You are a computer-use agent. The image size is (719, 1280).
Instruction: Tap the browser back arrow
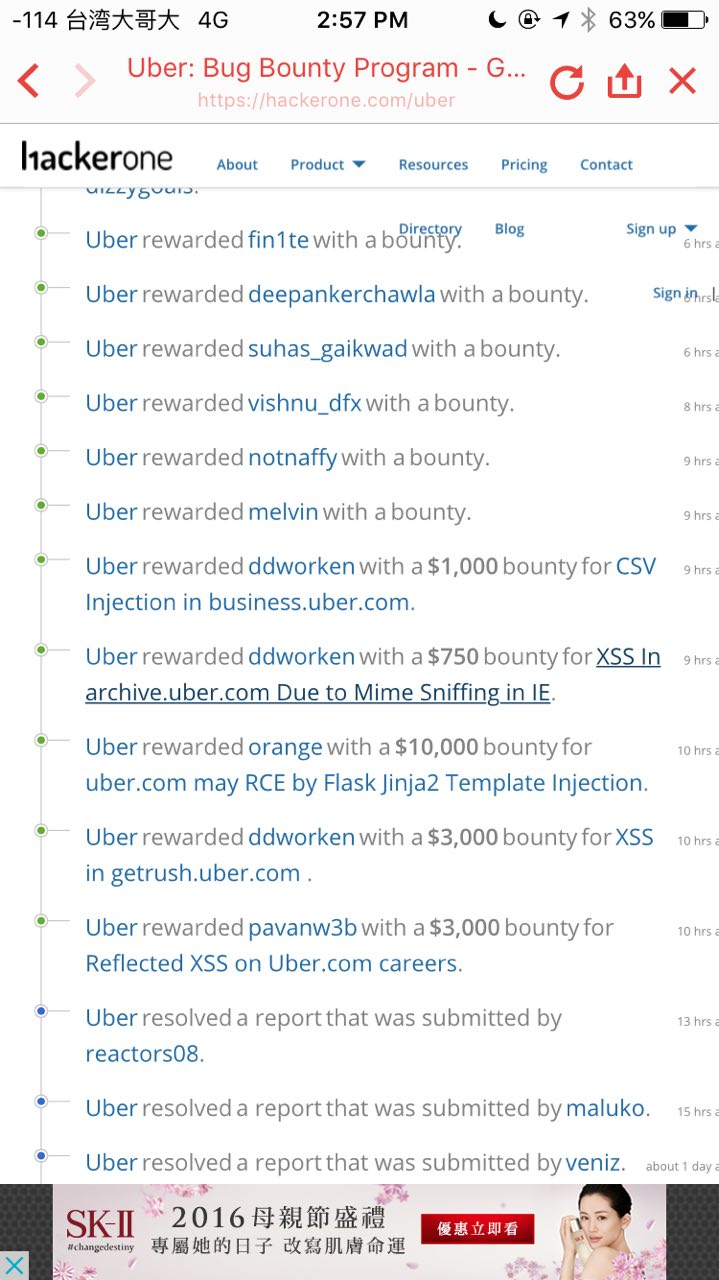pyautogui.click(x=28, y=81)
